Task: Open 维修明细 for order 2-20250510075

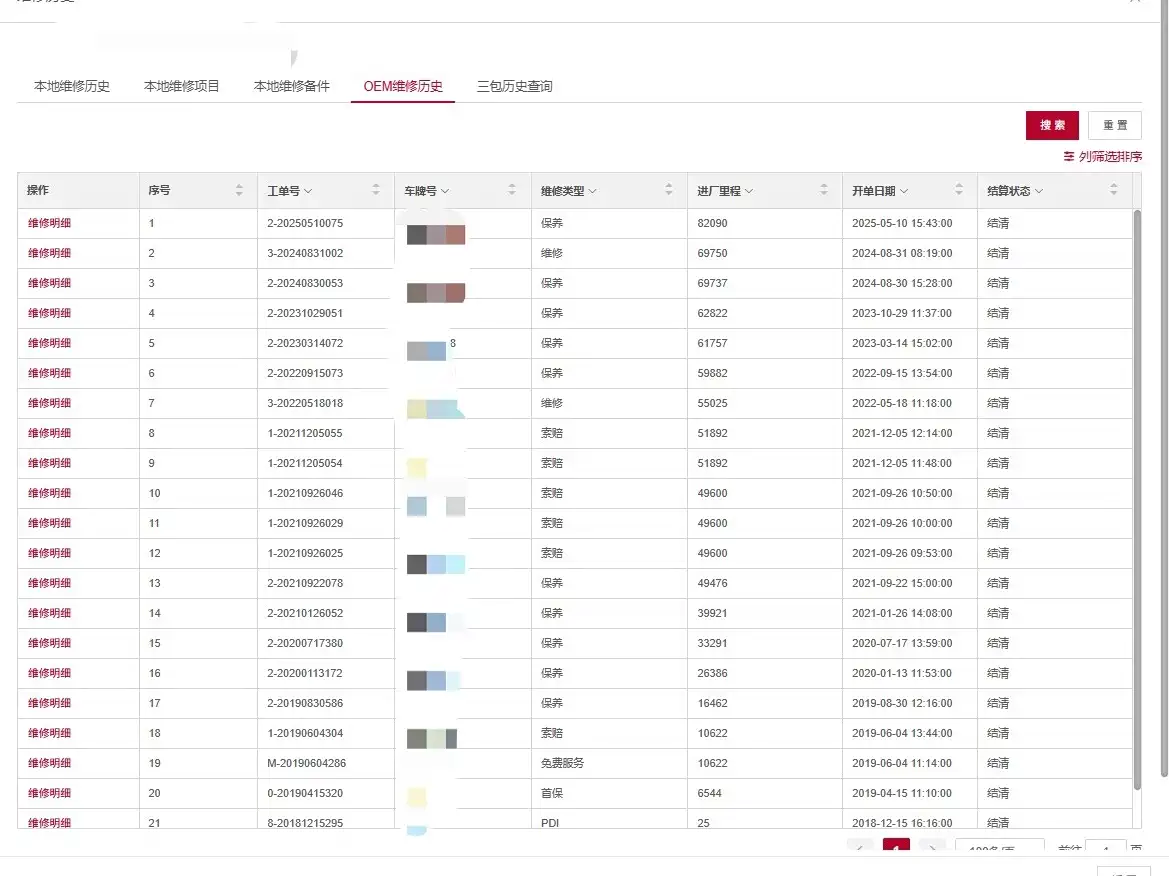Action: click(49, 223)
